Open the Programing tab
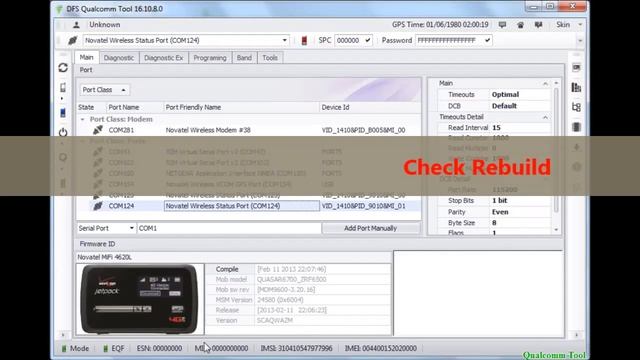Screen dimensions: 640x360 (210, 58)
